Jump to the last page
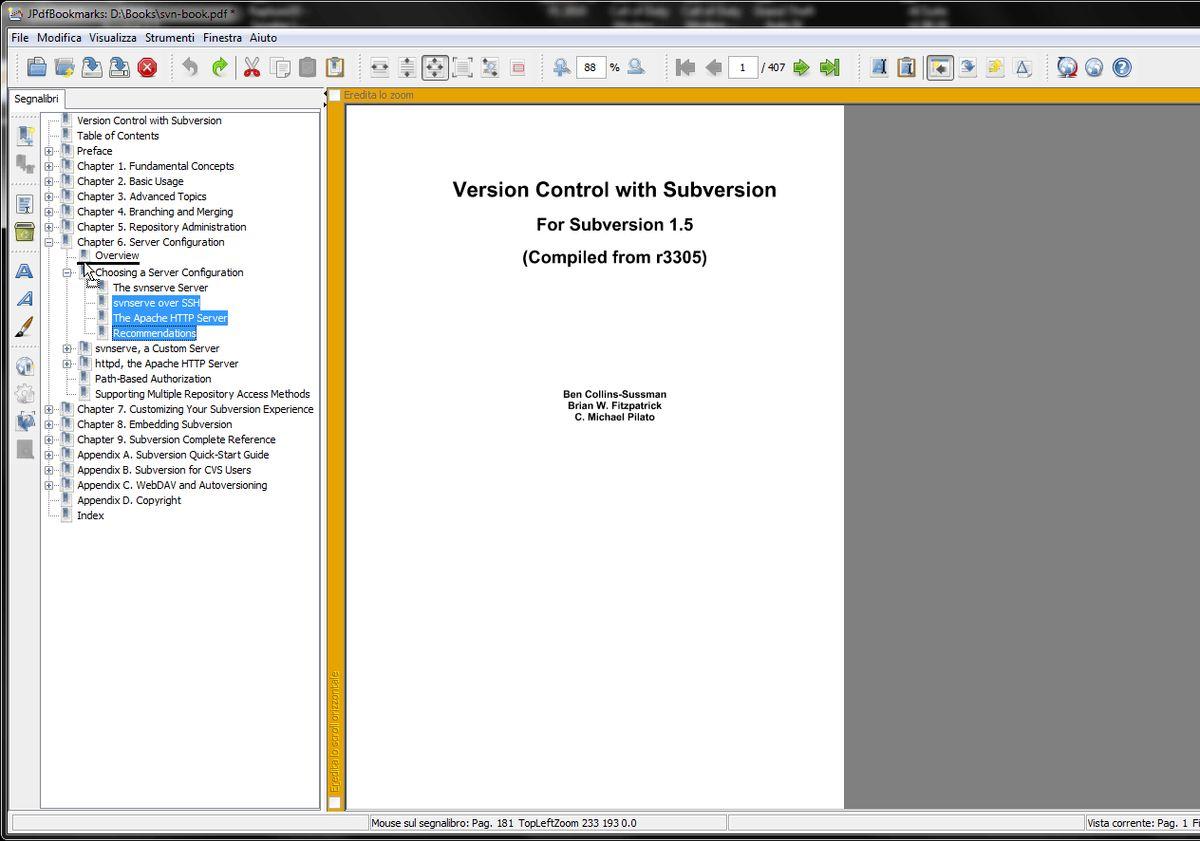Image resolution: width=1200 pixels, height=841 pixels. coord(829,67)
